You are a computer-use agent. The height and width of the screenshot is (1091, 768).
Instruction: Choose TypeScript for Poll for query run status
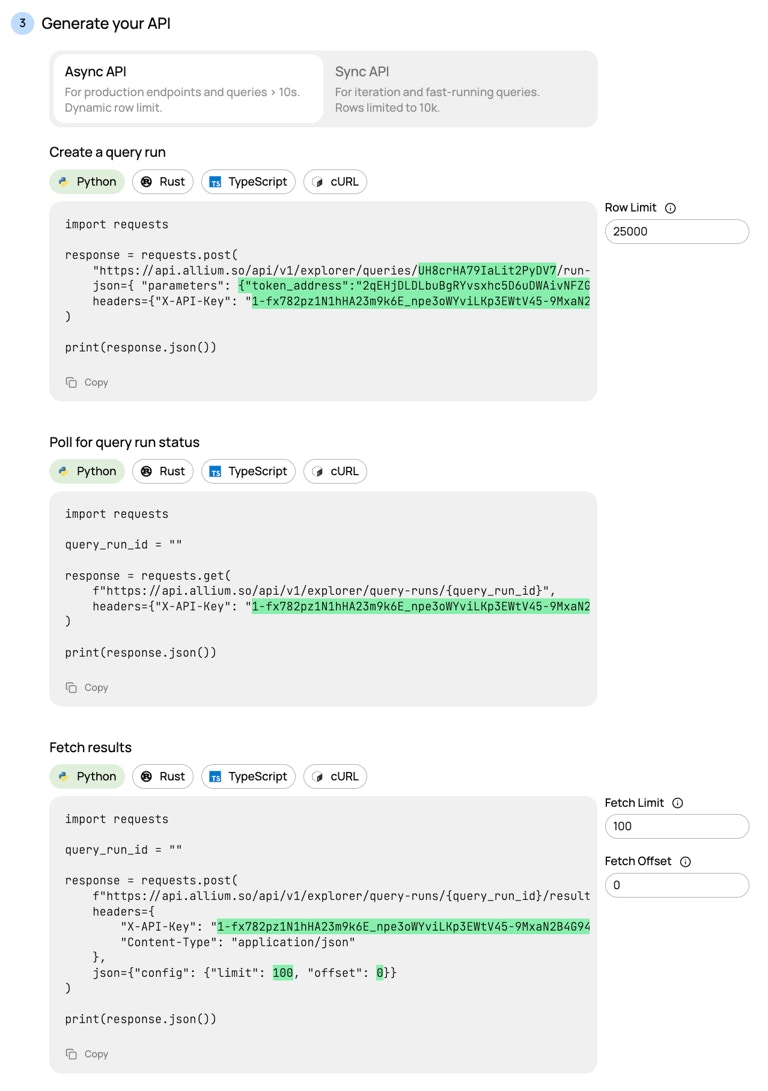[x=248, y=471]
